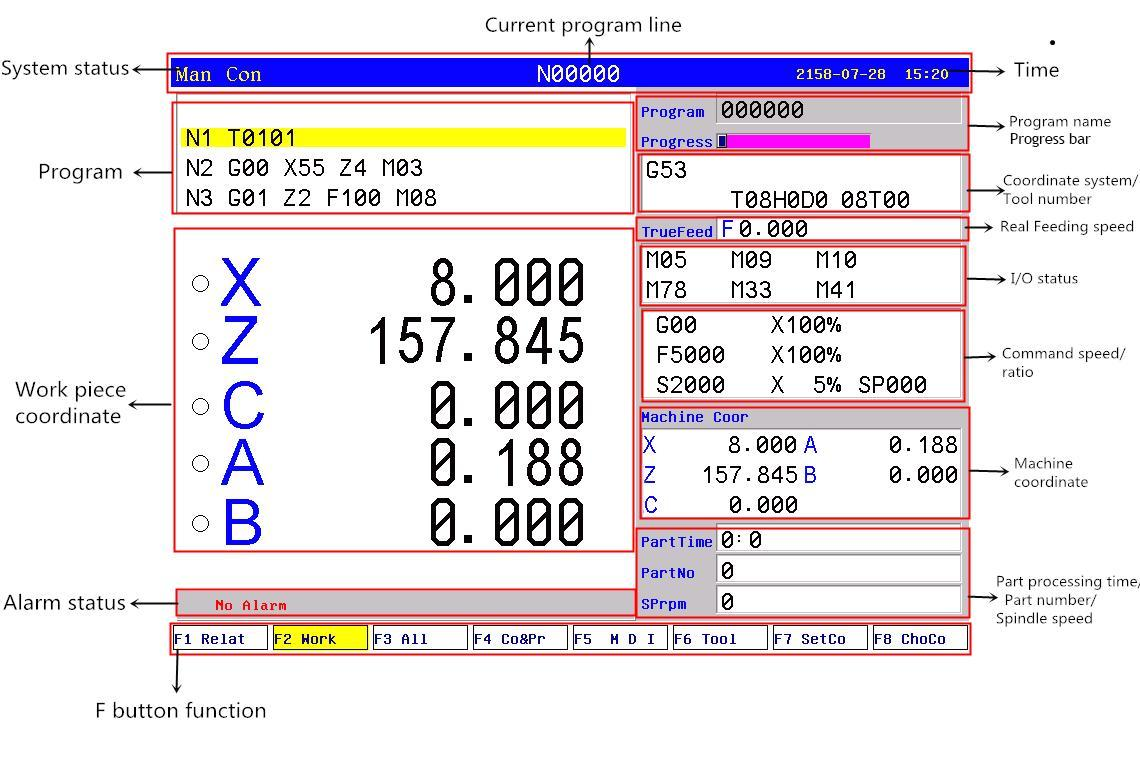Click the PartTime value field
The image size is (1140, 770).
coord(839,540)
